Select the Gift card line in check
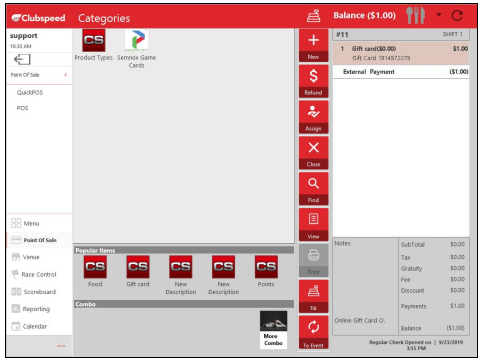The height and width of the screenshot is (361, 484). pyautogui.click(x=401, y=53)
